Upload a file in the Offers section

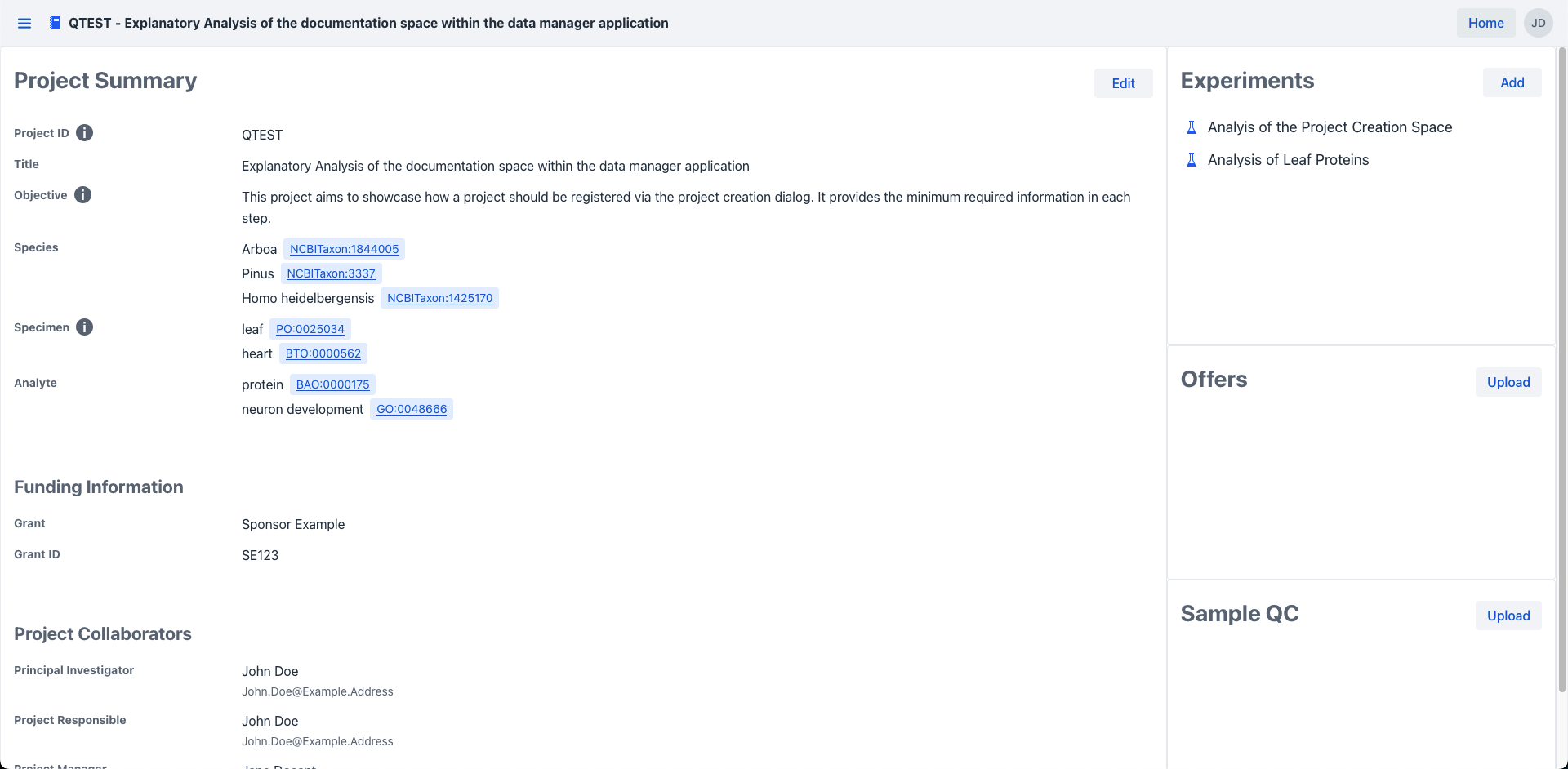pyautogui.click(x=1508, y=382)
